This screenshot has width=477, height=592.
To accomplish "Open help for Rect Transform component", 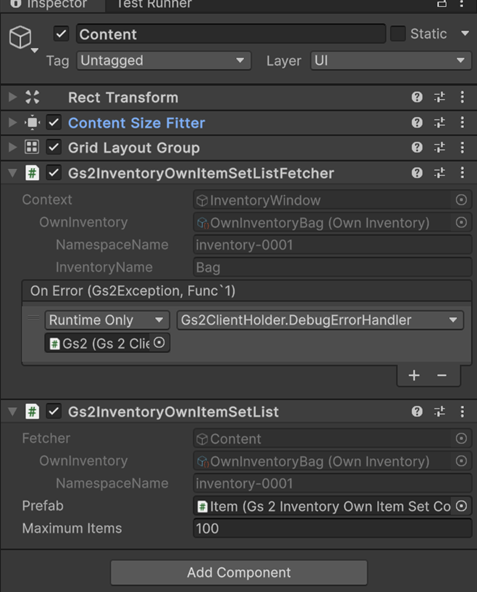I will [x=417, y=97].
